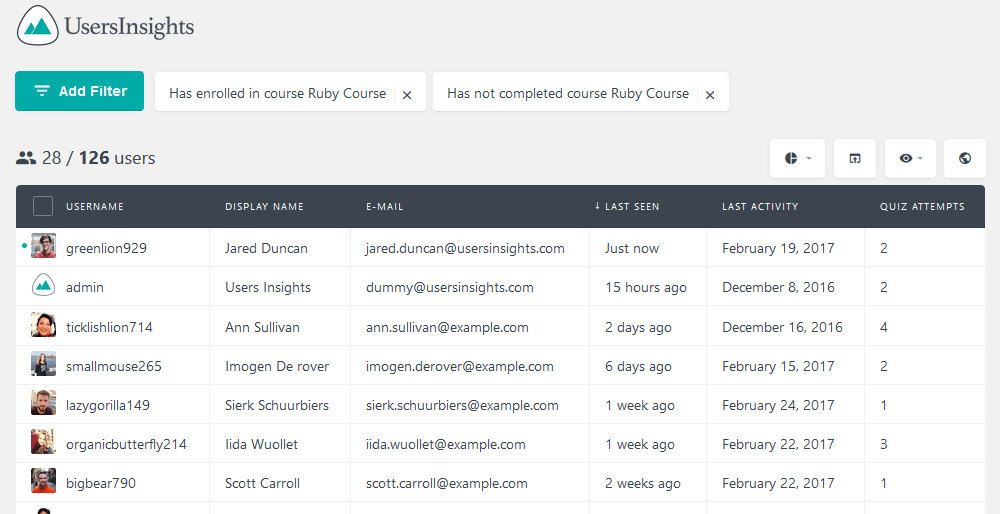Click the e-mail dummy@usersinsights.com
This screenshot has width=1000, height=514.
tap(450, 288)
